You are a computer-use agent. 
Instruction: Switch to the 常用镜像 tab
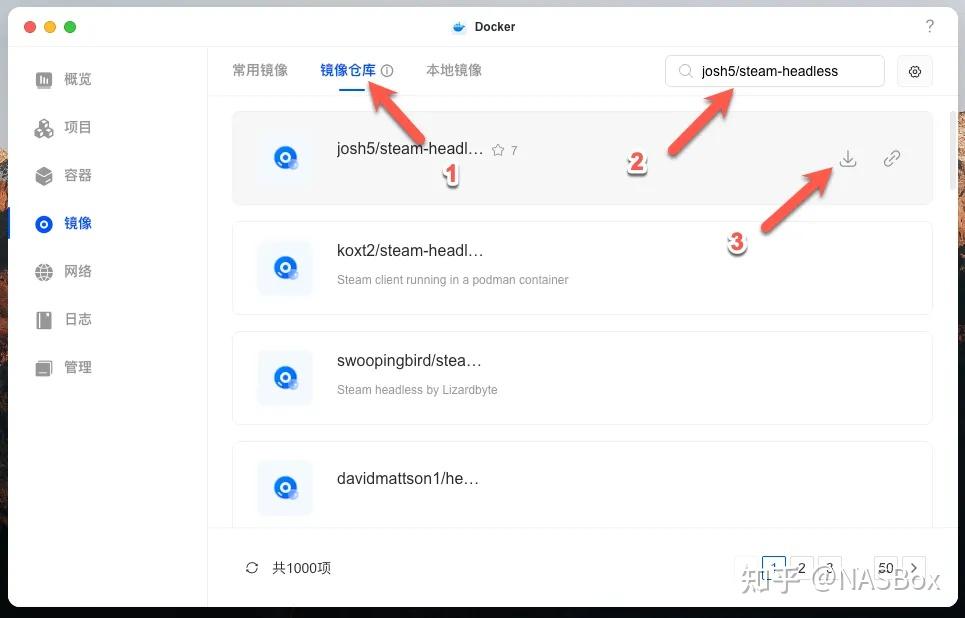point(259,70)
